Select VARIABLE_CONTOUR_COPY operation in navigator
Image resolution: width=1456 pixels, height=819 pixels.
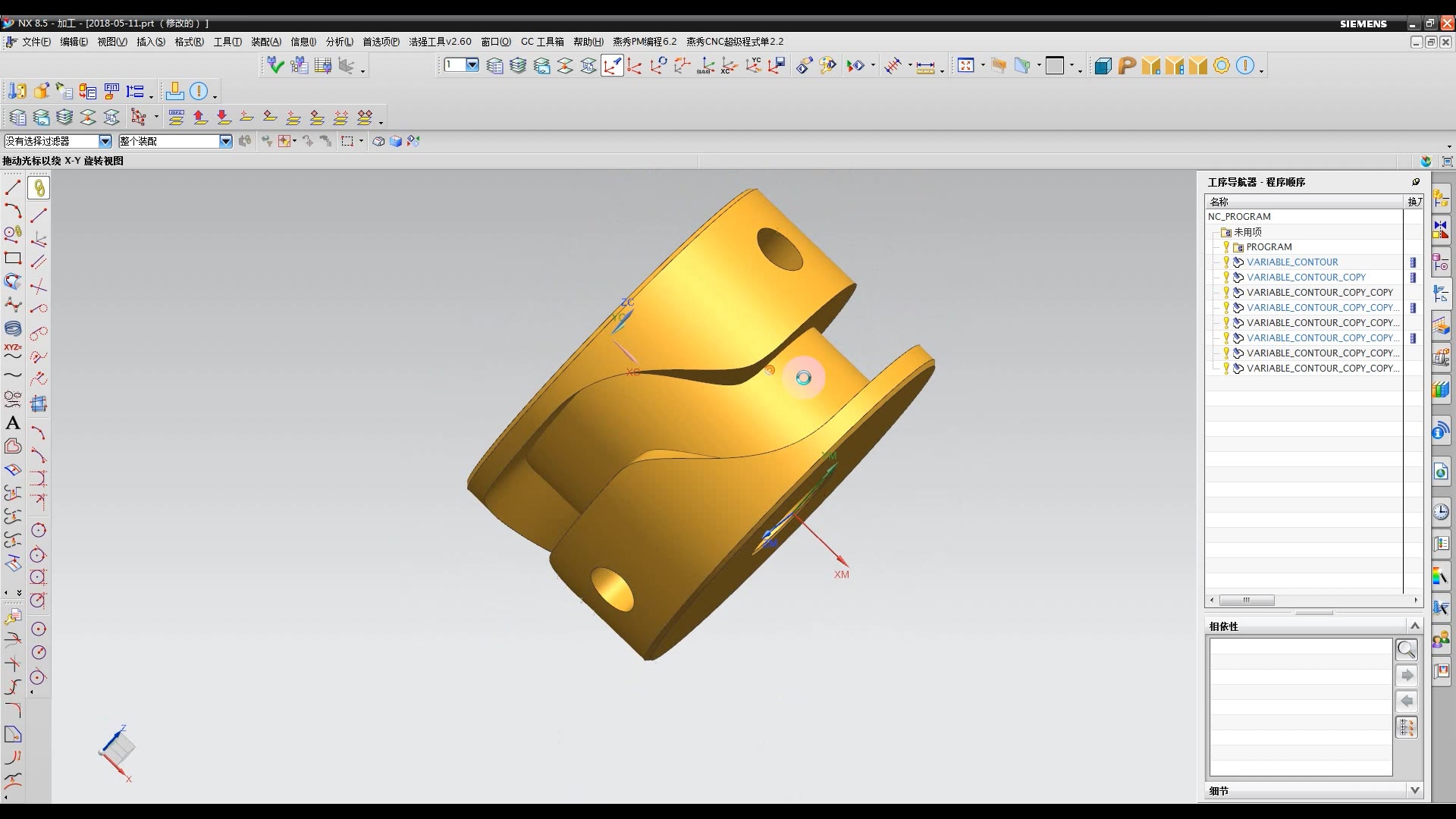(1306, 277)
